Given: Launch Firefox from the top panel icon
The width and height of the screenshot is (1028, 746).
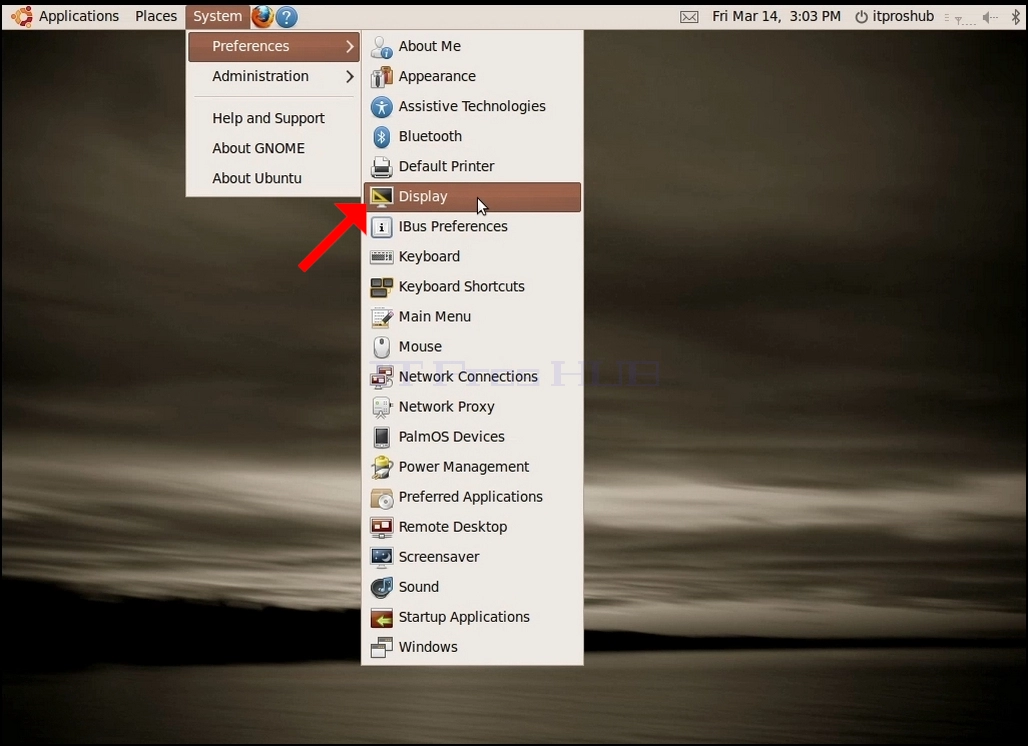Looking at the screenshot, I should (x=262, y=16).
